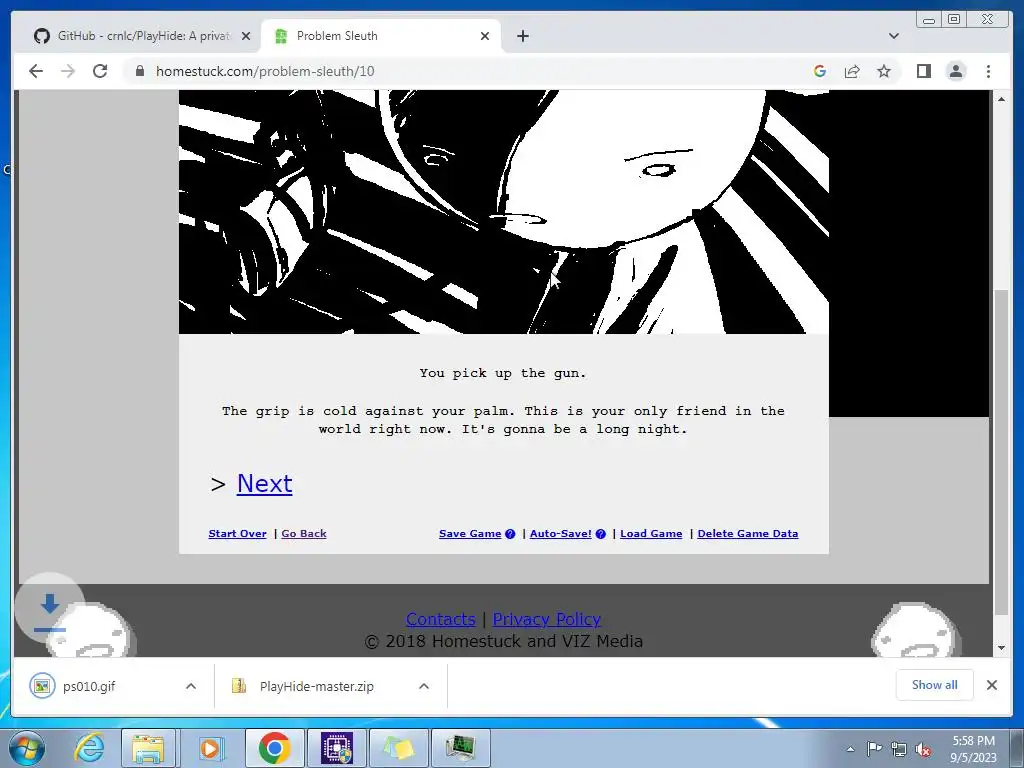Open downloaded ps010.gif file
Image resolution: width=1024 pixels, height=768 pixels.
pos(89,686)
